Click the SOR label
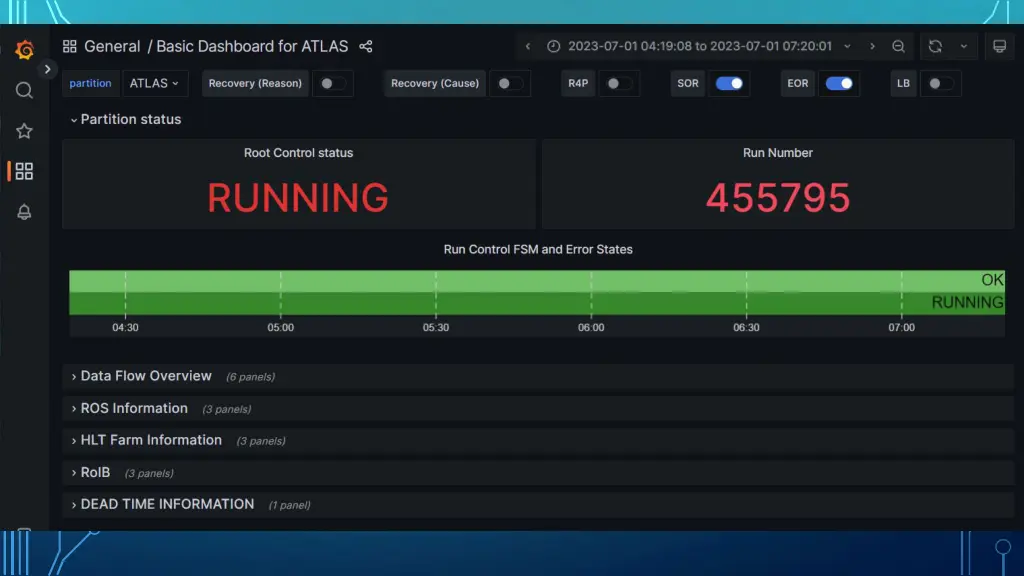The width and height of the screenshot is (1024, 576). (688, 84)
